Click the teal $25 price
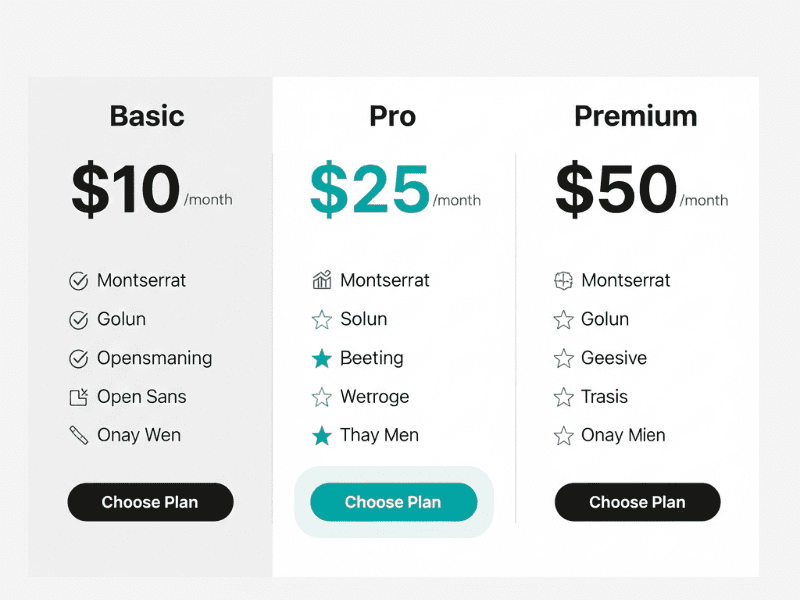800x600 pixels. [370, 188]
